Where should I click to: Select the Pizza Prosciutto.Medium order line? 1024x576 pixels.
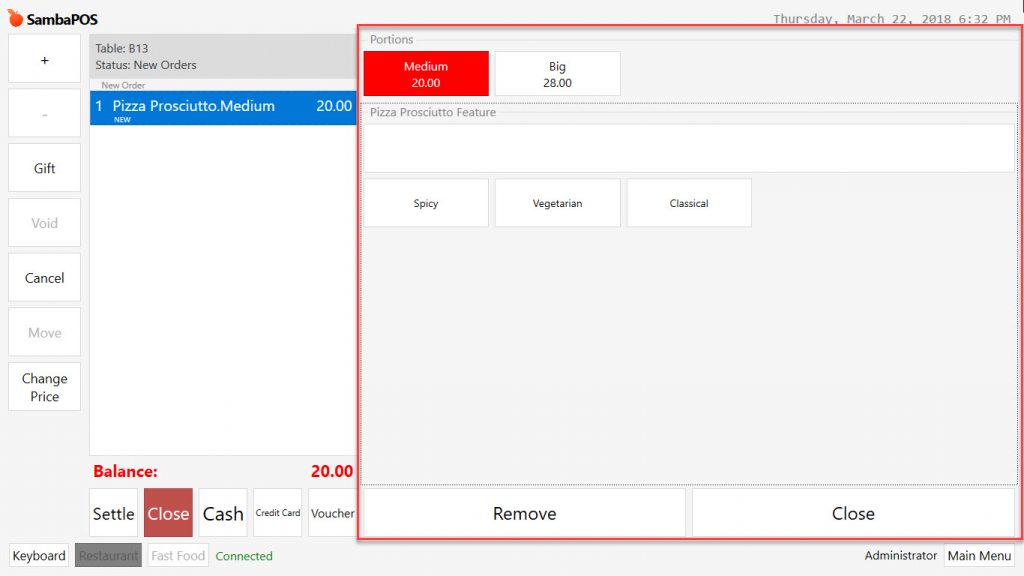point(223,108)
